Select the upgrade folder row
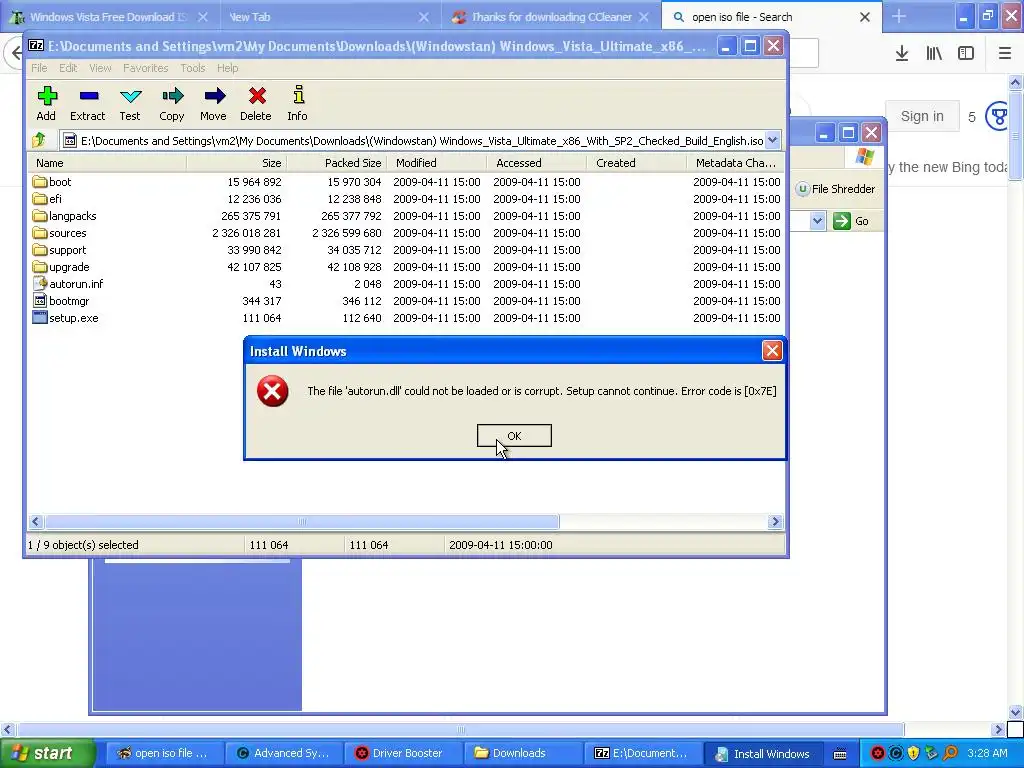 point(406,266)
